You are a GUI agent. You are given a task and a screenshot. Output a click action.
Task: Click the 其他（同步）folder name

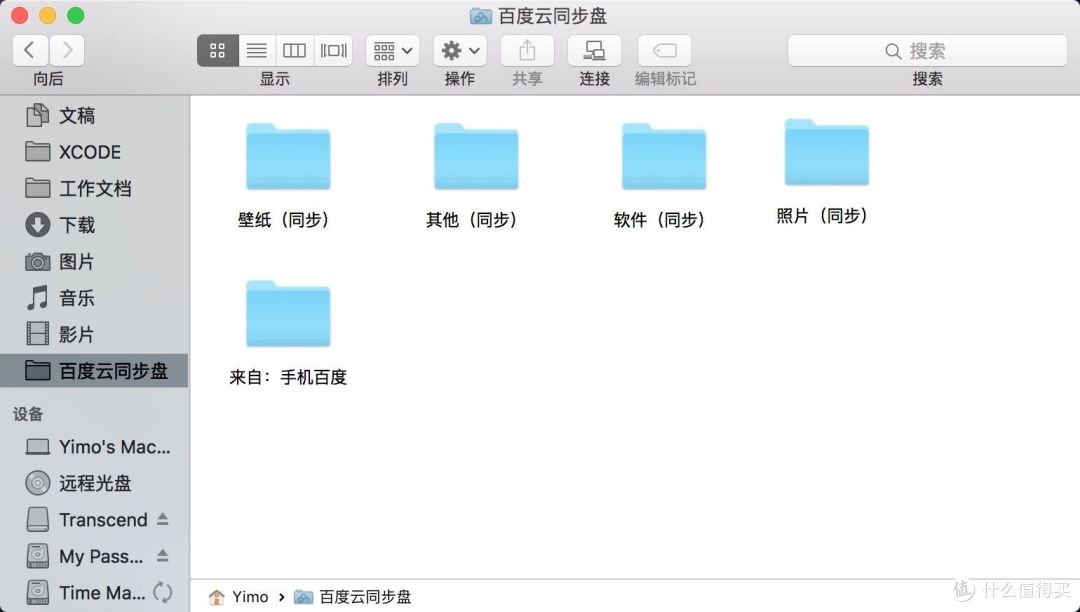click(472, 220)
